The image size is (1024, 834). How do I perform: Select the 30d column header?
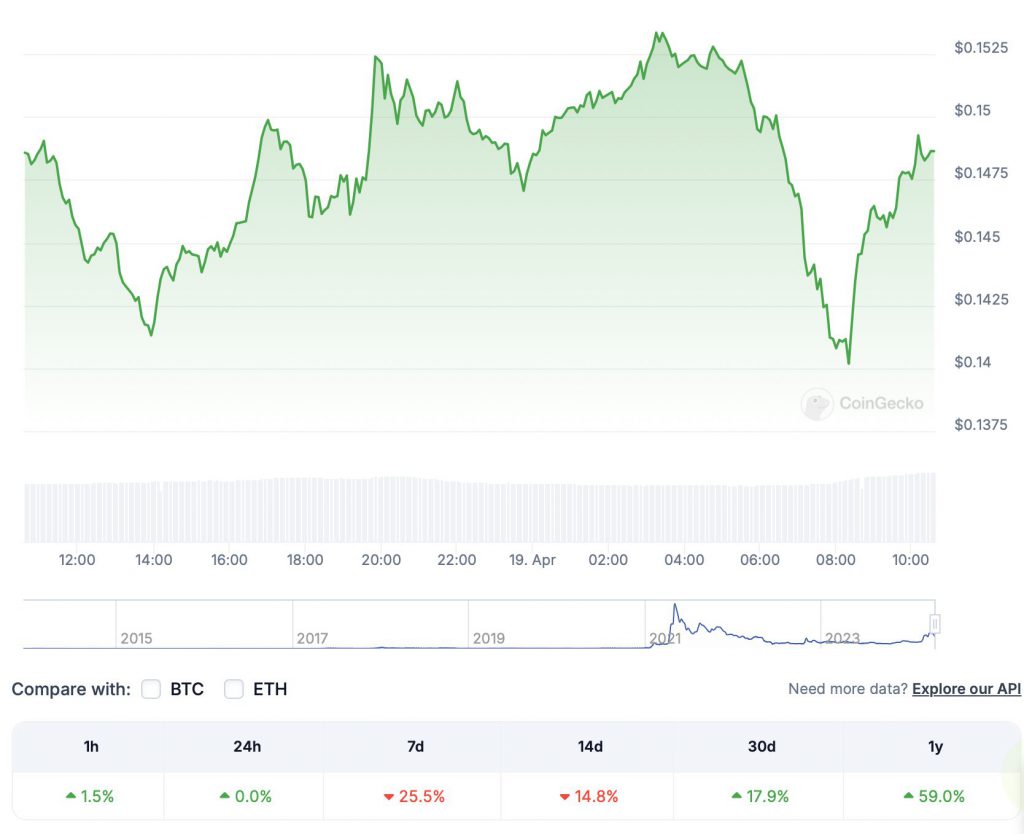tap(761, 747)
